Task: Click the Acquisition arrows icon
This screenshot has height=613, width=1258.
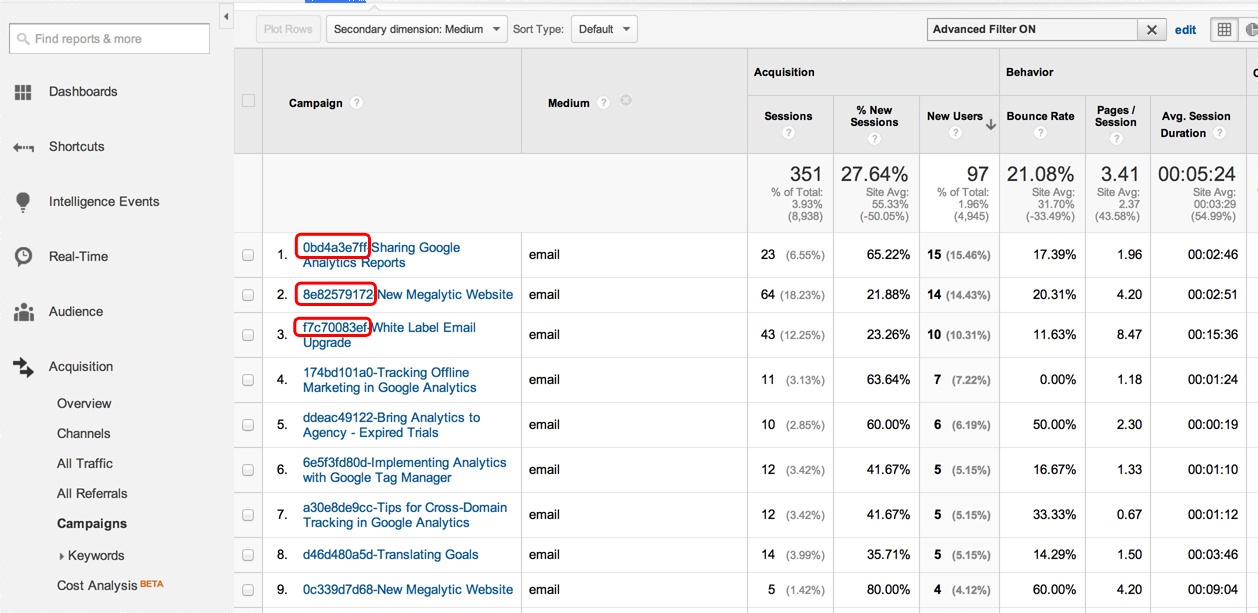Action: [x=23, y=367]
